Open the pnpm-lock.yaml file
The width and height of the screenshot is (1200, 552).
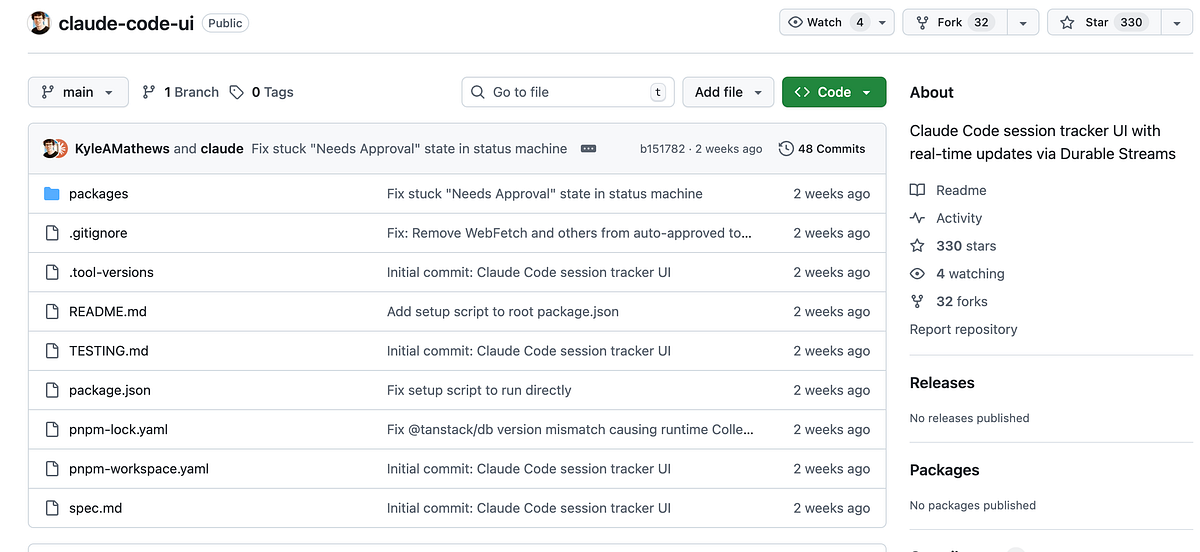[x=118, y=430]
